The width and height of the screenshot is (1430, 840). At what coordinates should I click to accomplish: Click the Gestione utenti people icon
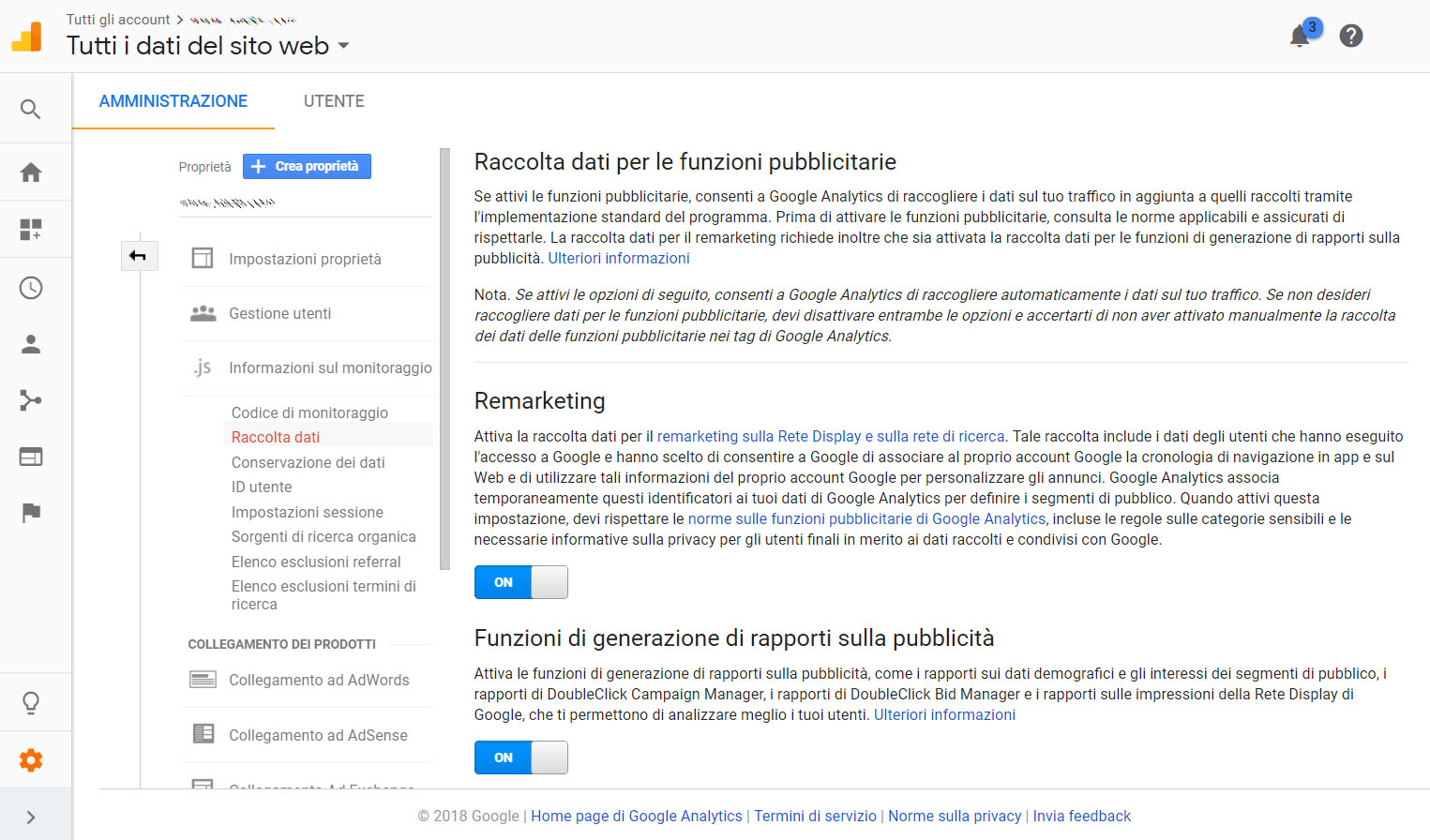click(203, 313)
